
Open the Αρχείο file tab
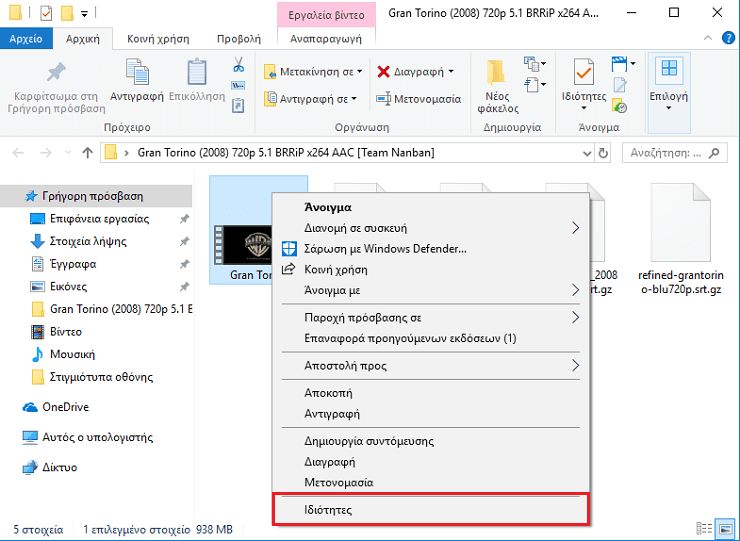[26, 39]
